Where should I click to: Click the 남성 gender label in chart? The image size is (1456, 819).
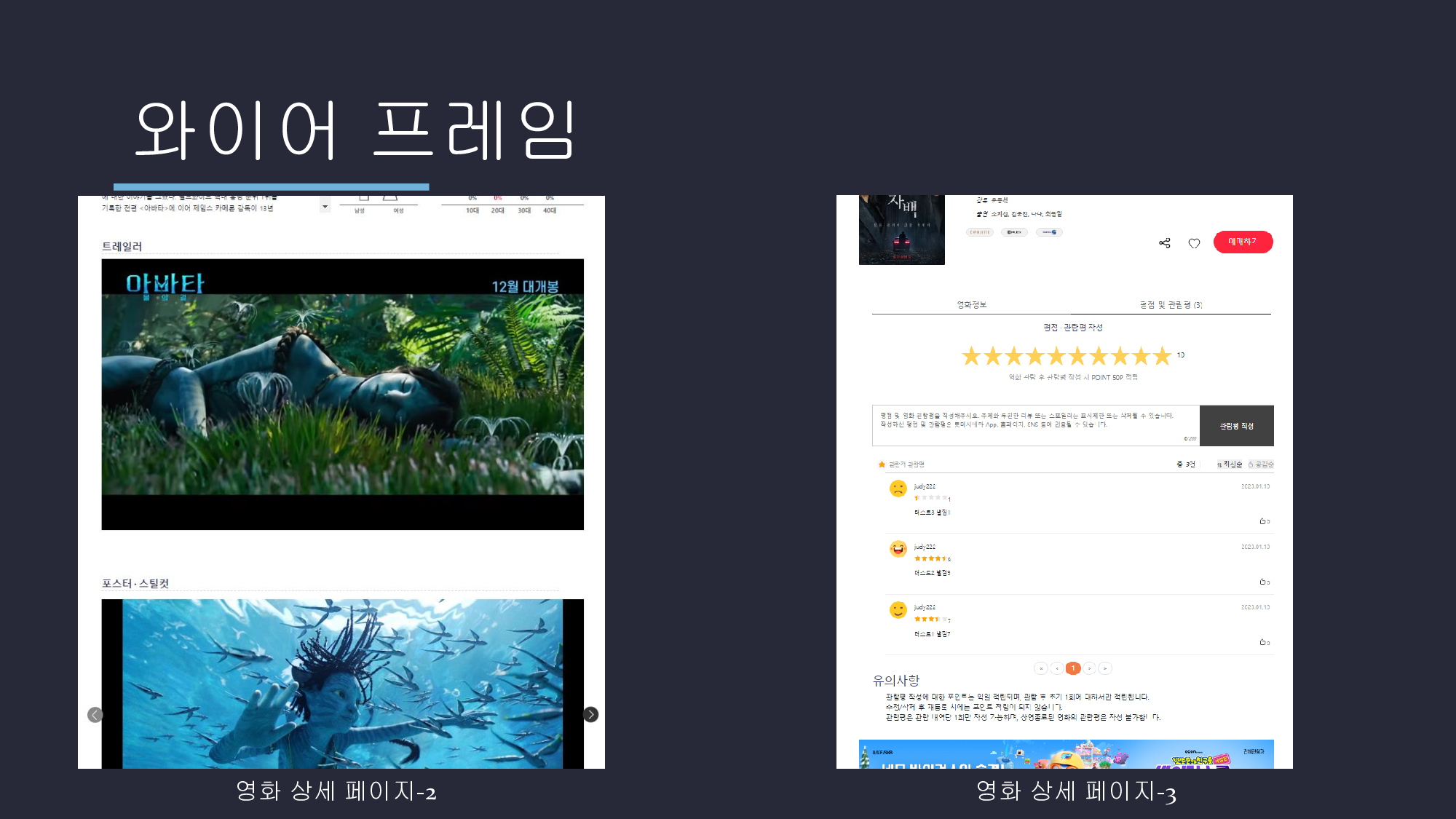tap(360, 211)
